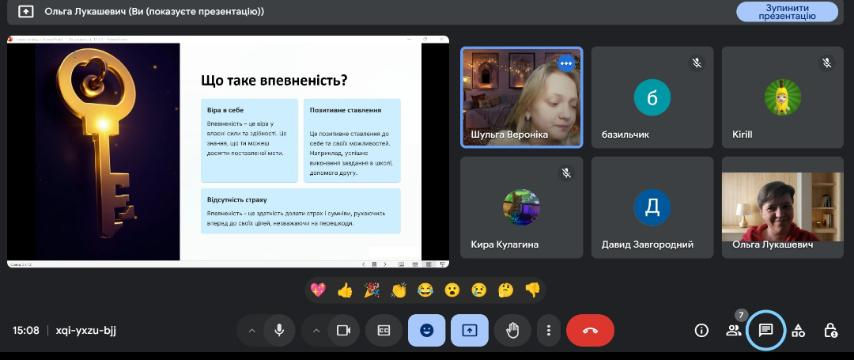Click the базильчик name label
The height and width of the screenshot is (360, 854).
(625, 134)
